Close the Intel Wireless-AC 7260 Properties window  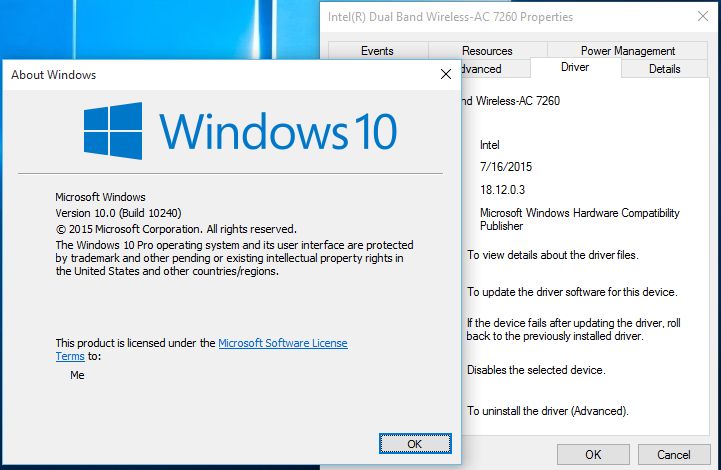pos(703,17)
